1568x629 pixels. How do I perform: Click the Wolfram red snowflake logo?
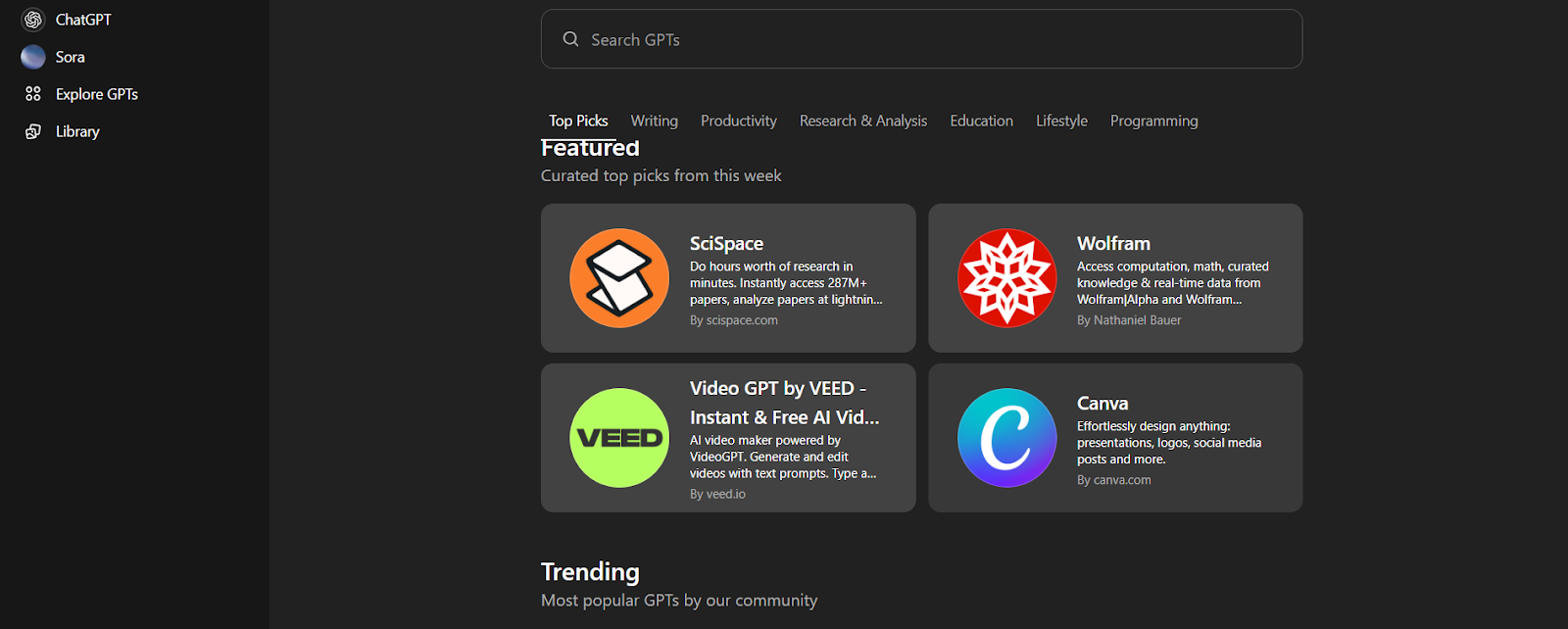[x=1007, y=278]
